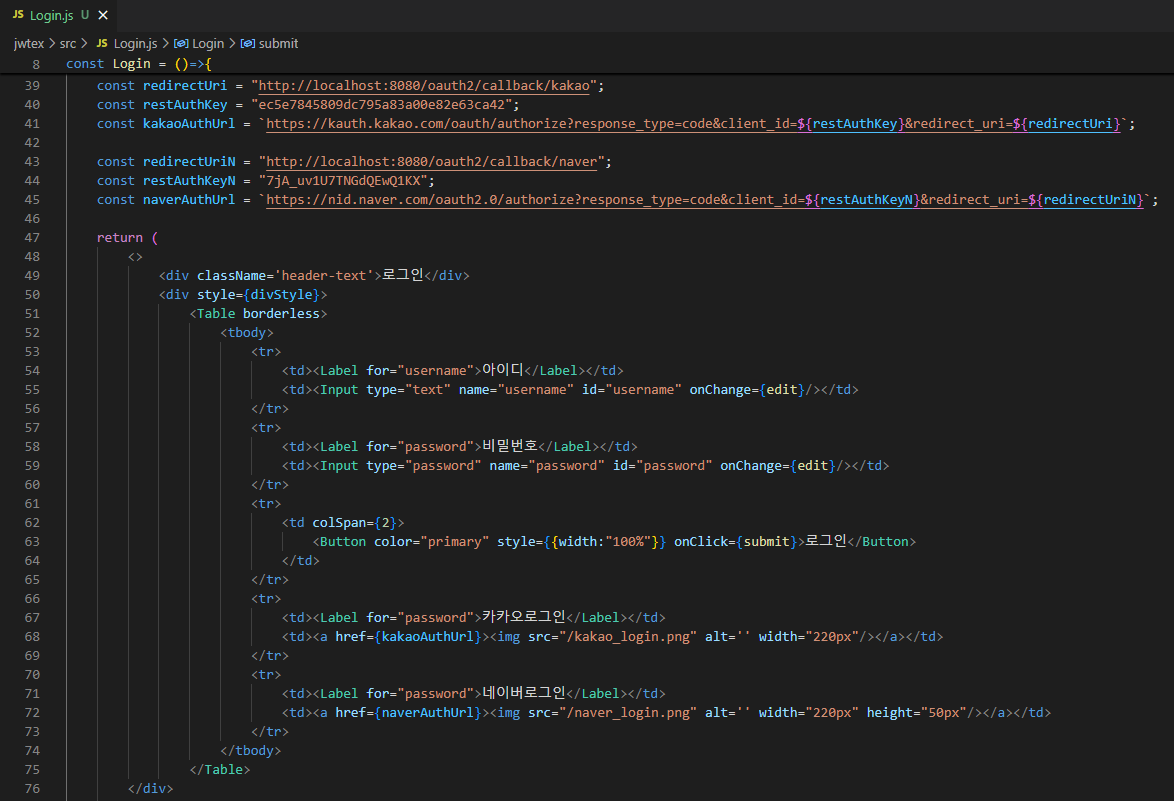
Task: Click the password Input type attribute
Action: [424, 466]
